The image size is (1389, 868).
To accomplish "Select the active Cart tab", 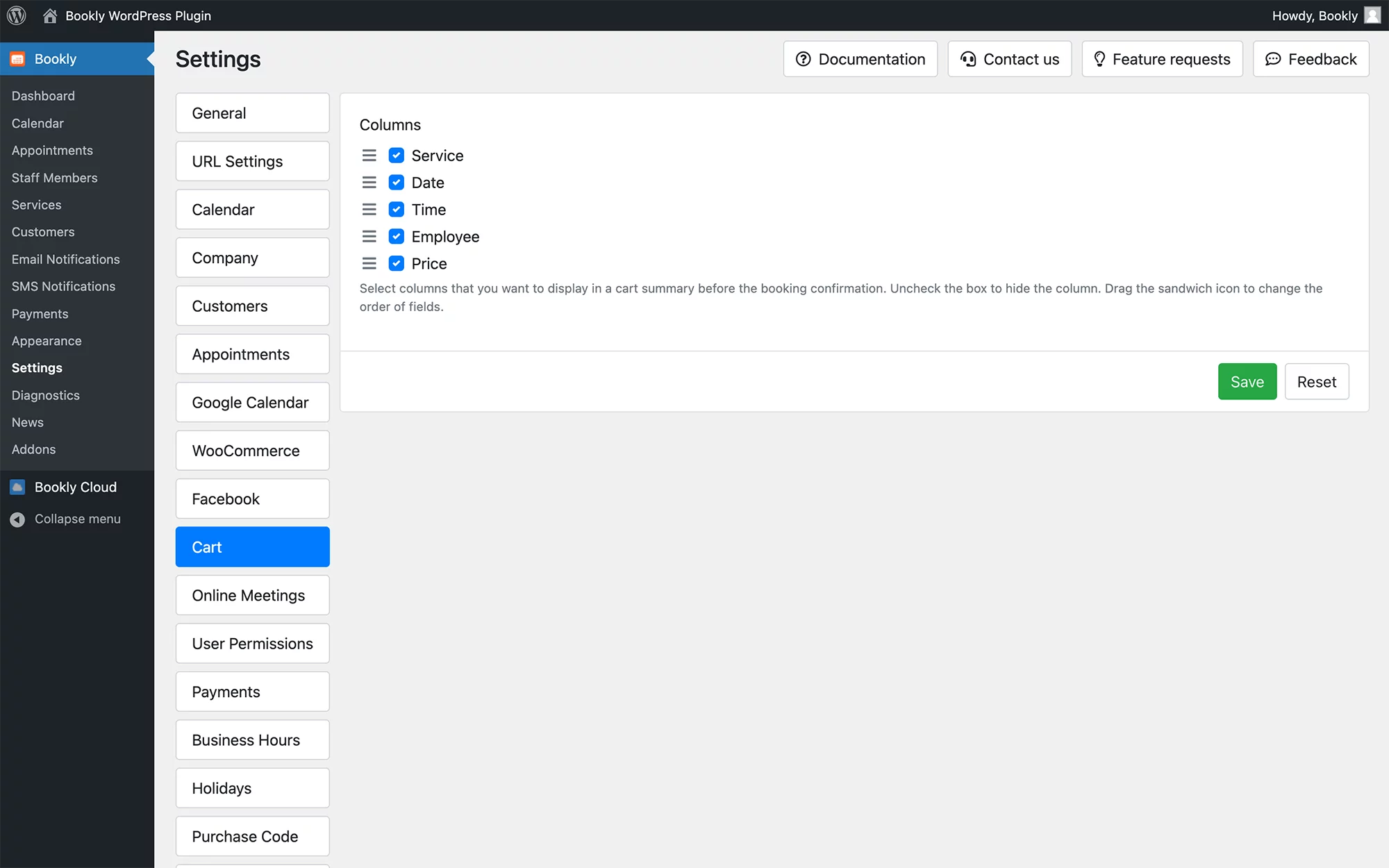I will [x=253, y=547].
